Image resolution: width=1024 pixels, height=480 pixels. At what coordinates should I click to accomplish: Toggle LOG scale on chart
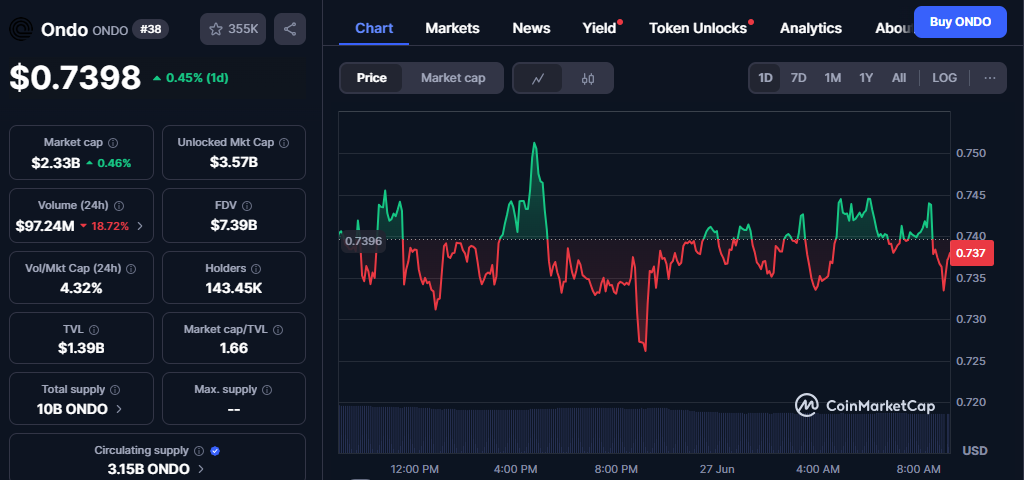(x=944, y=78)
